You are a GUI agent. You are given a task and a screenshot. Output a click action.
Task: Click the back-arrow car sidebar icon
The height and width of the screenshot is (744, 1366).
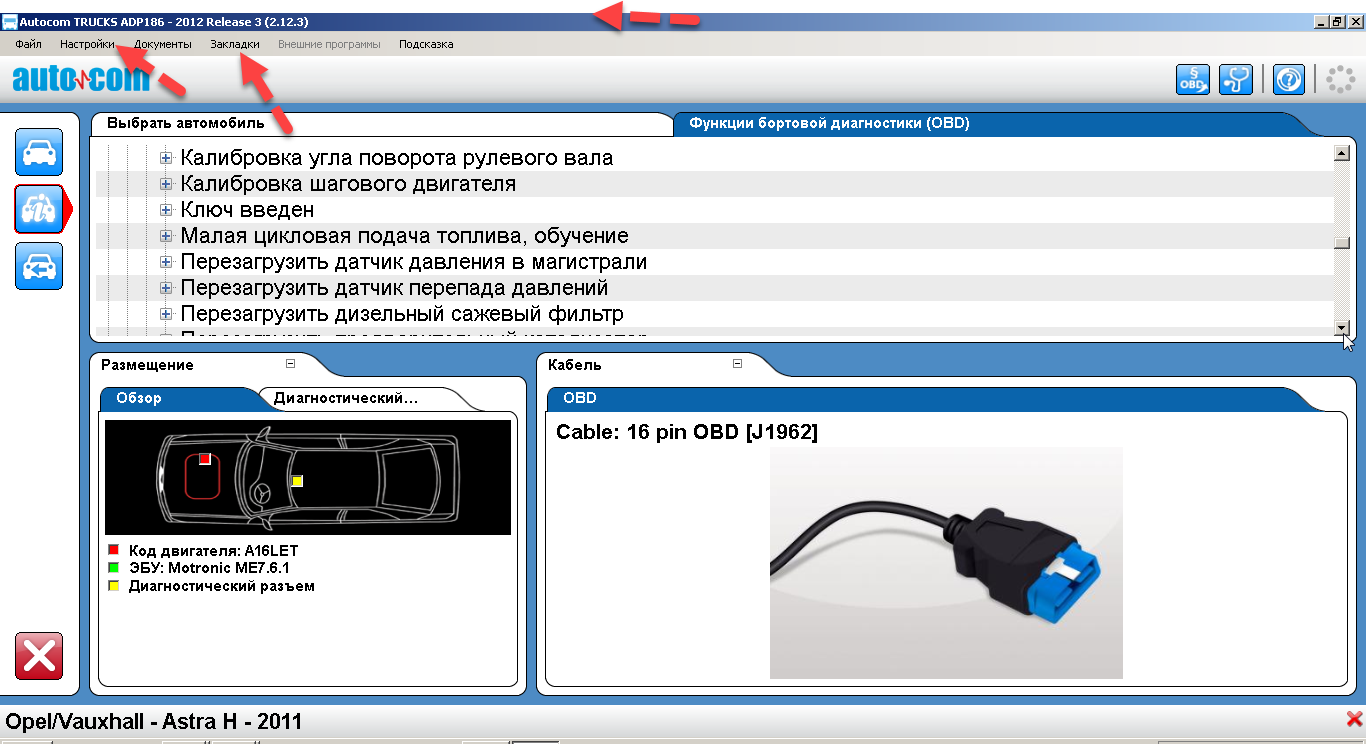pos(39,266)
